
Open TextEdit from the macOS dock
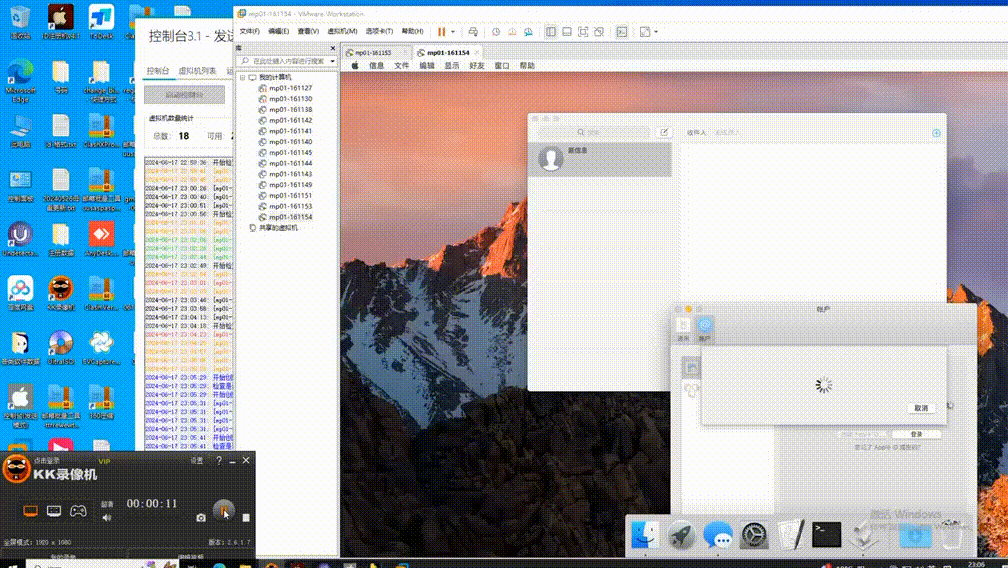point(790,535)
